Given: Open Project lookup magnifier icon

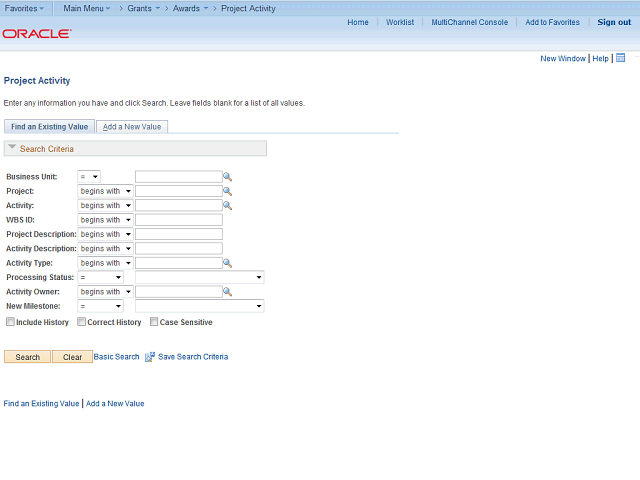Looking at the screenshot, I should click(x=227, y=191).
